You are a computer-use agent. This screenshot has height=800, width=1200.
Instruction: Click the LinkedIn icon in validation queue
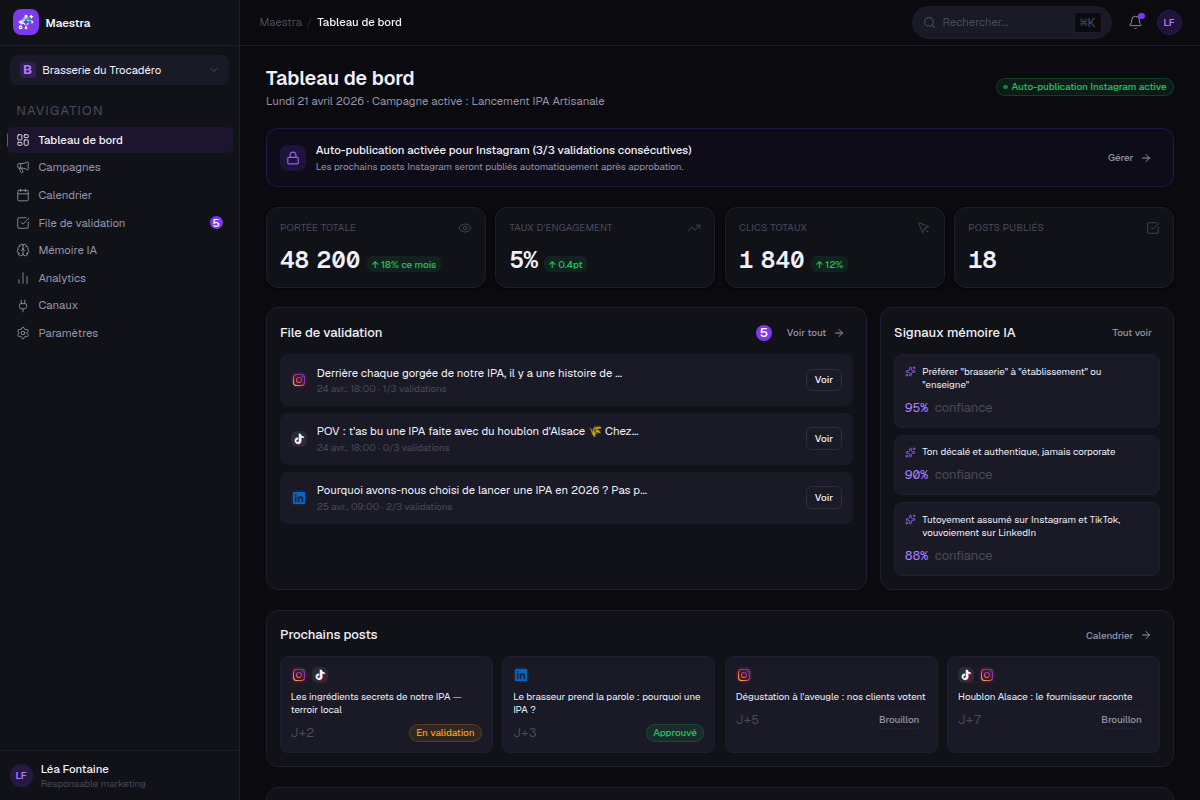299,498
